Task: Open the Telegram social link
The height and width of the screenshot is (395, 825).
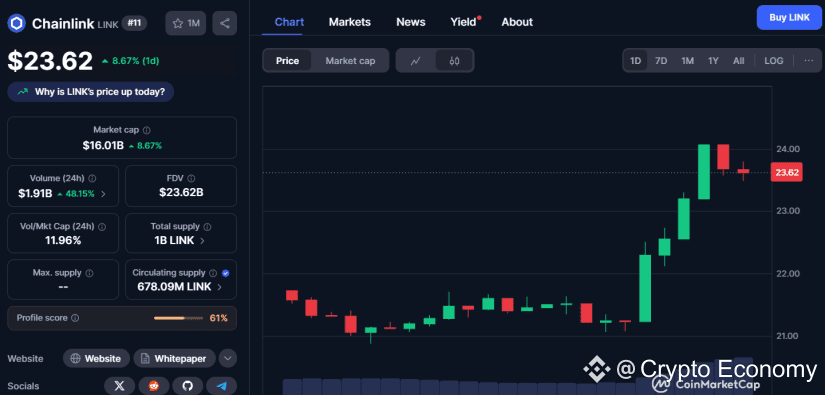Action: (x=222, y=386)
